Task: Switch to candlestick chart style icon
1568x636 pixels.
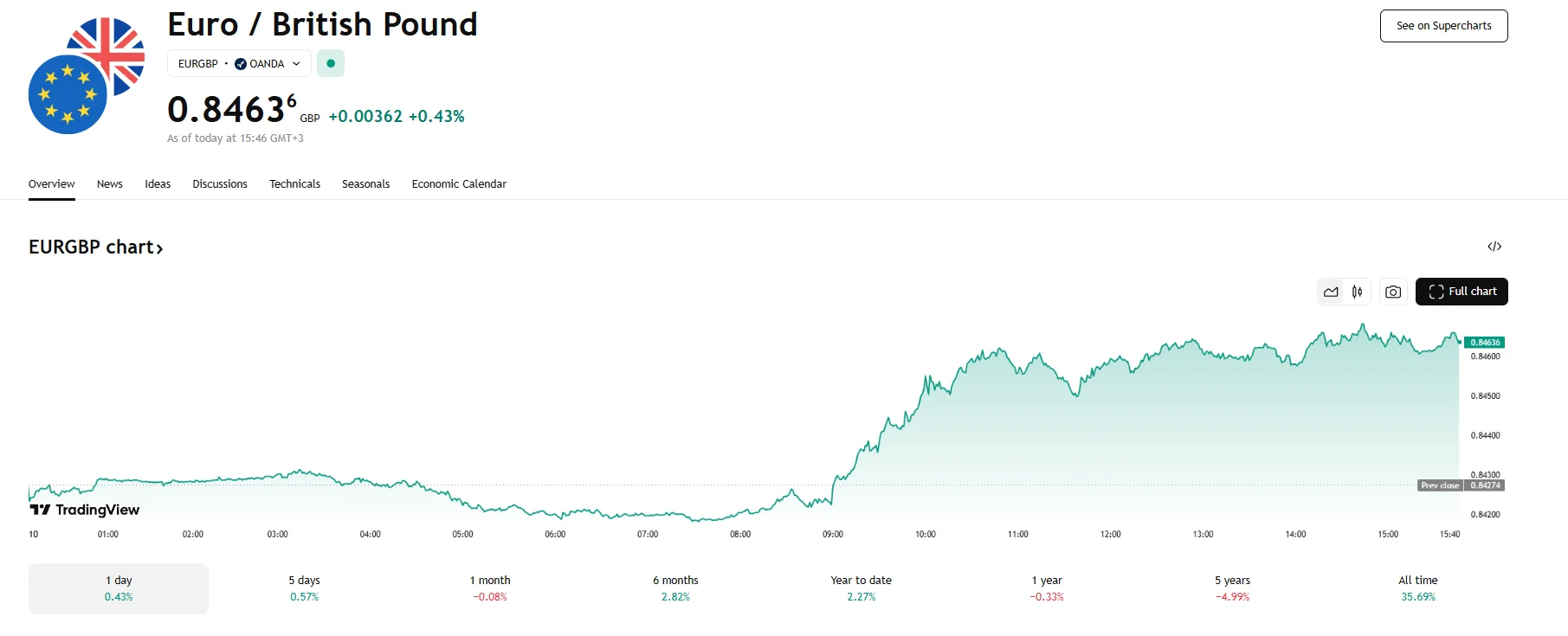Action: tap(1357, 292)
